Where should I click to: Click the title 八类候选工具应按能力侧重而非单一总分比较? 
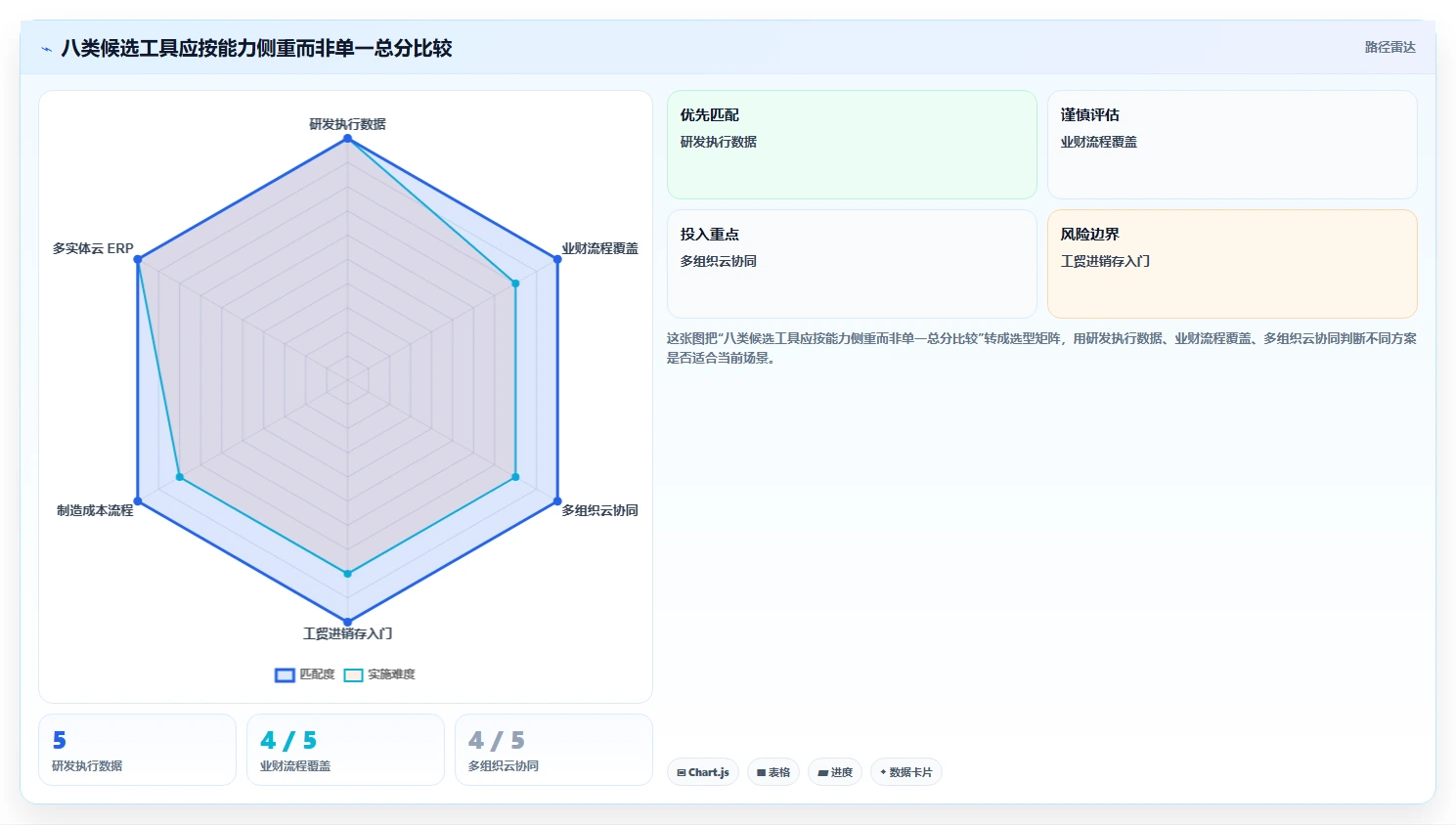click(256, 48)
